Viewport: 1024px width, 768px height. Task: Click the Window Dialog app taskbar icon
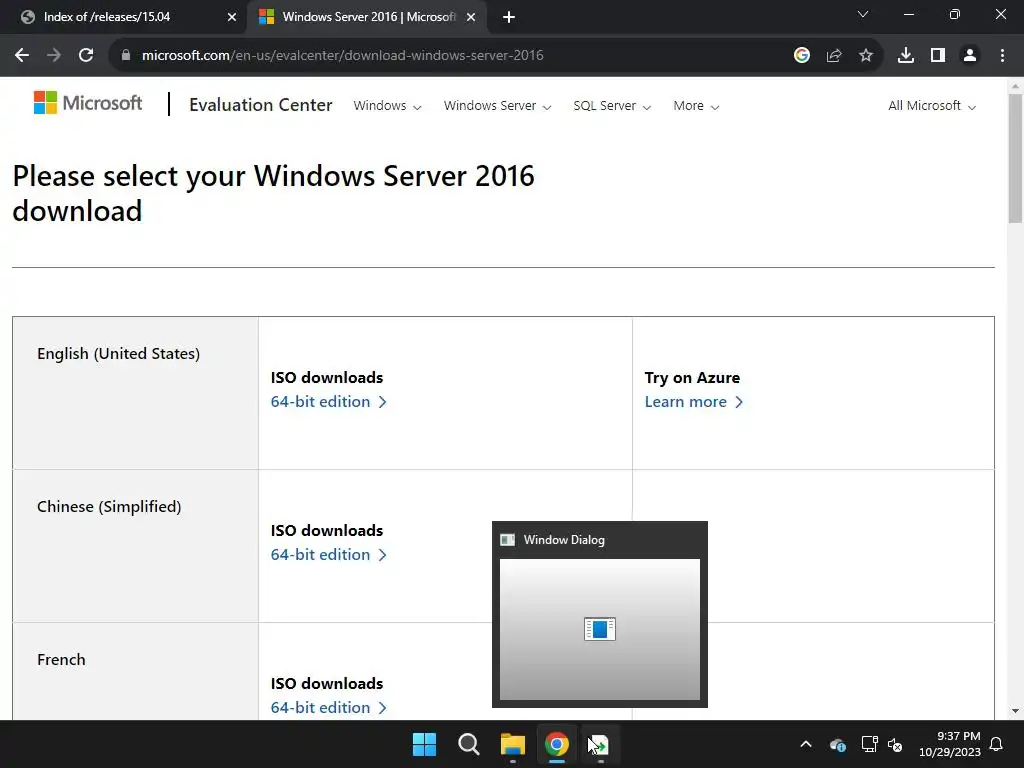tap(600, 744)
